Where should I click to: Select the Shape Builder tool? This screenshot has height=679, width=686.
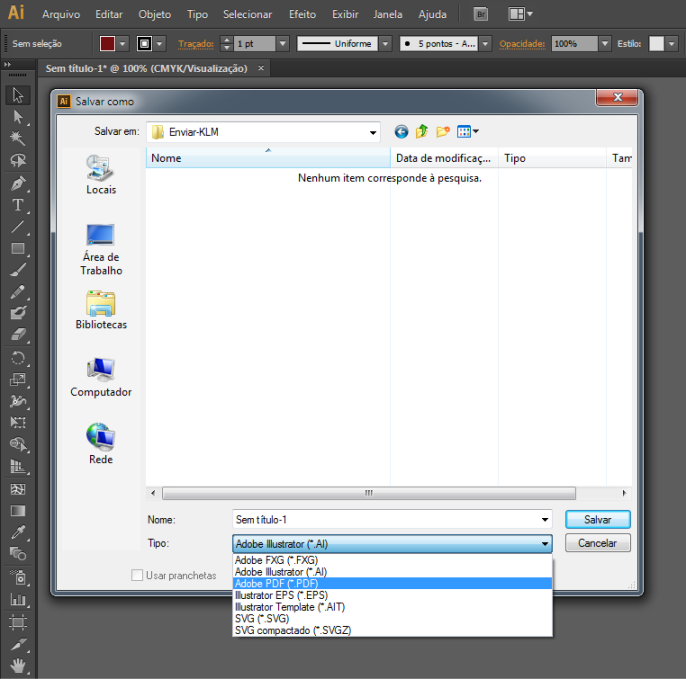[18, 444]
